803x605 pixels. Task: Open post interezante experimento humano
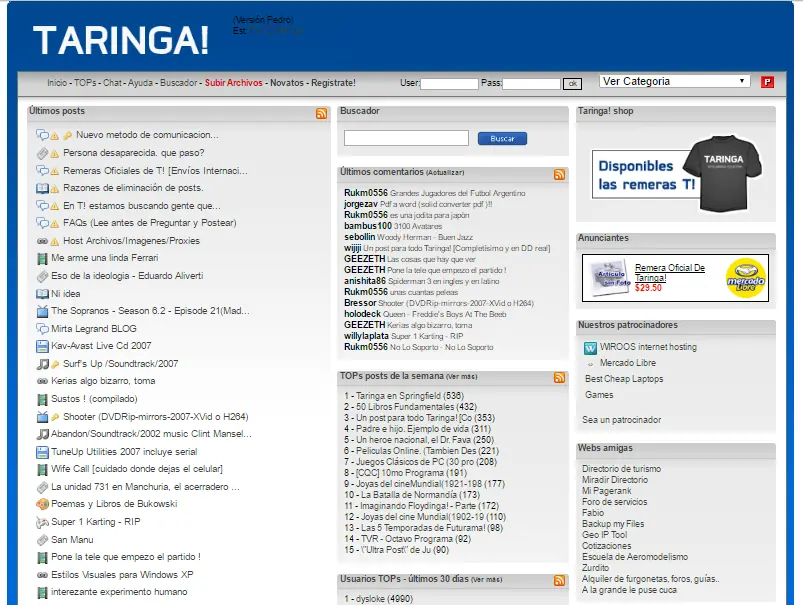119,592
